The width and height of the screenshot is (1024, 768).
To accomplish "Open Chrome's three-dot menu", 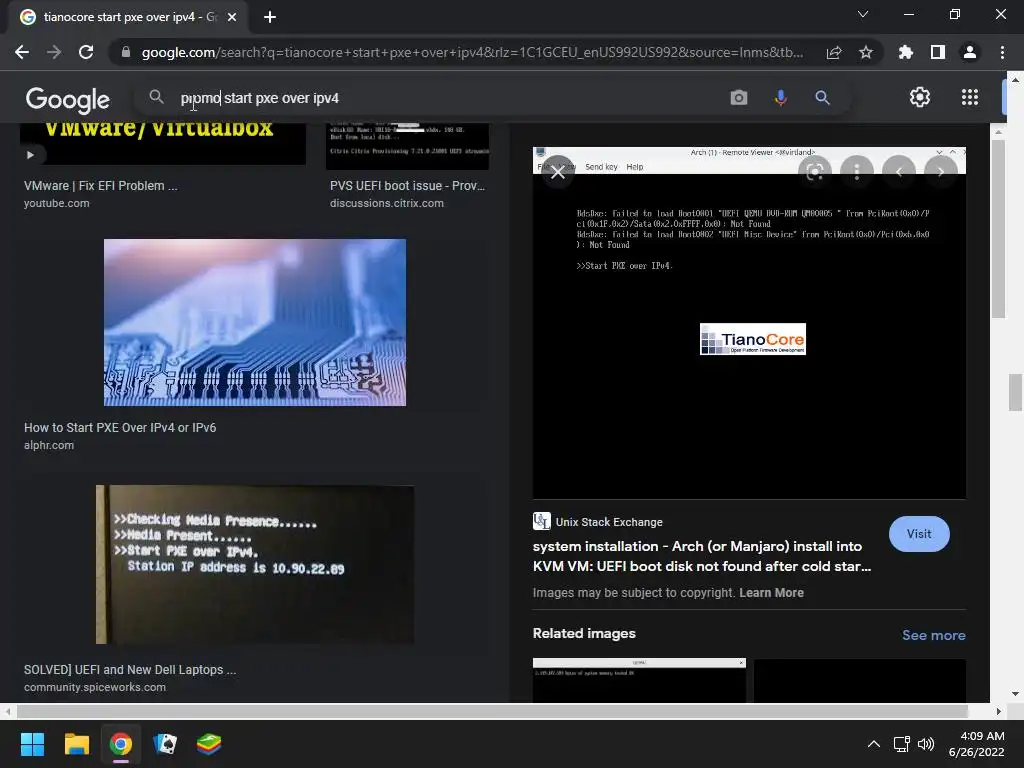I will click(1002, 52).
